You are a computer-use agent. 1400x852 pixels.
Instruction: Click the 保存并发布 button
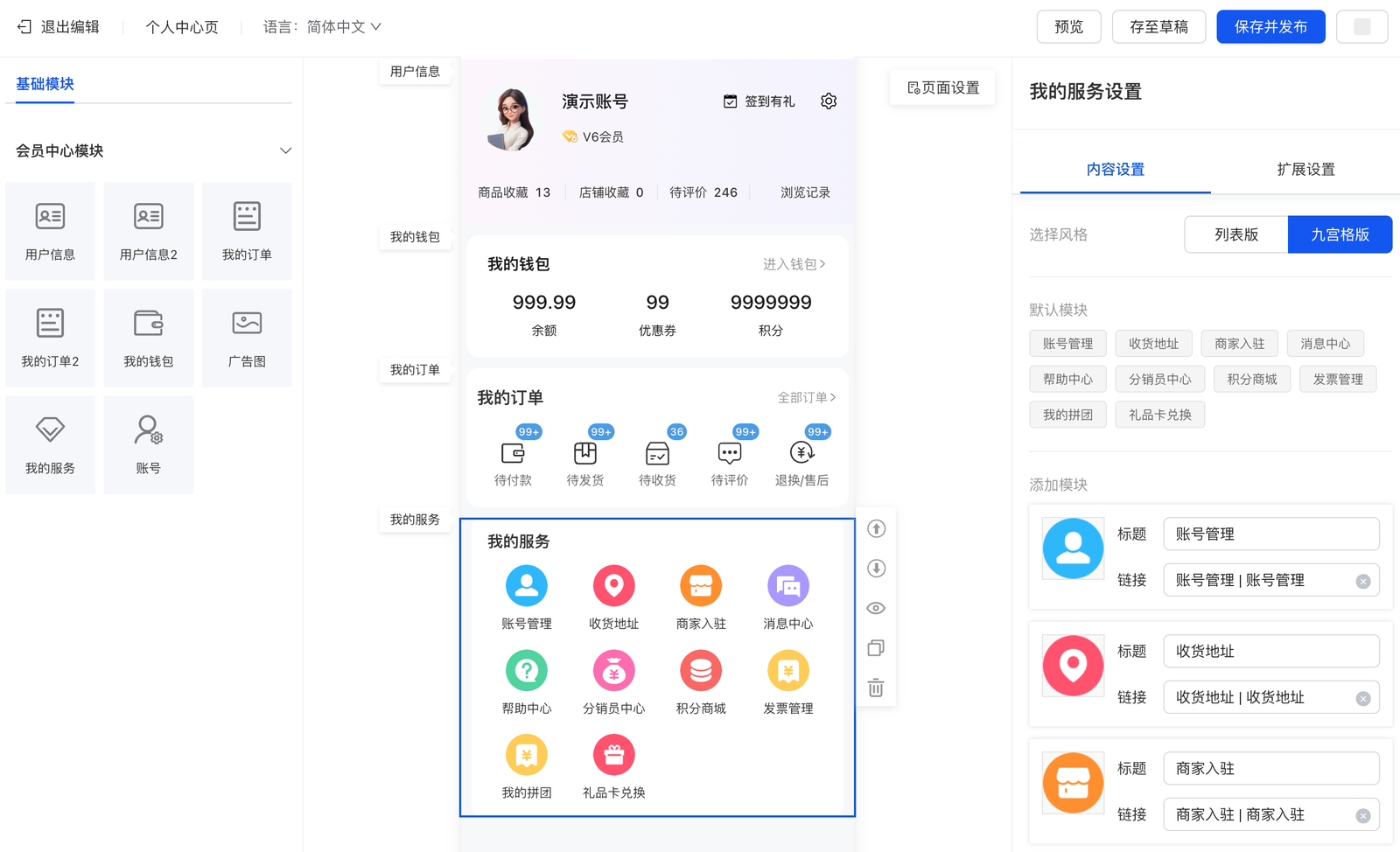pyautogui.click(x=1270, y=27)
